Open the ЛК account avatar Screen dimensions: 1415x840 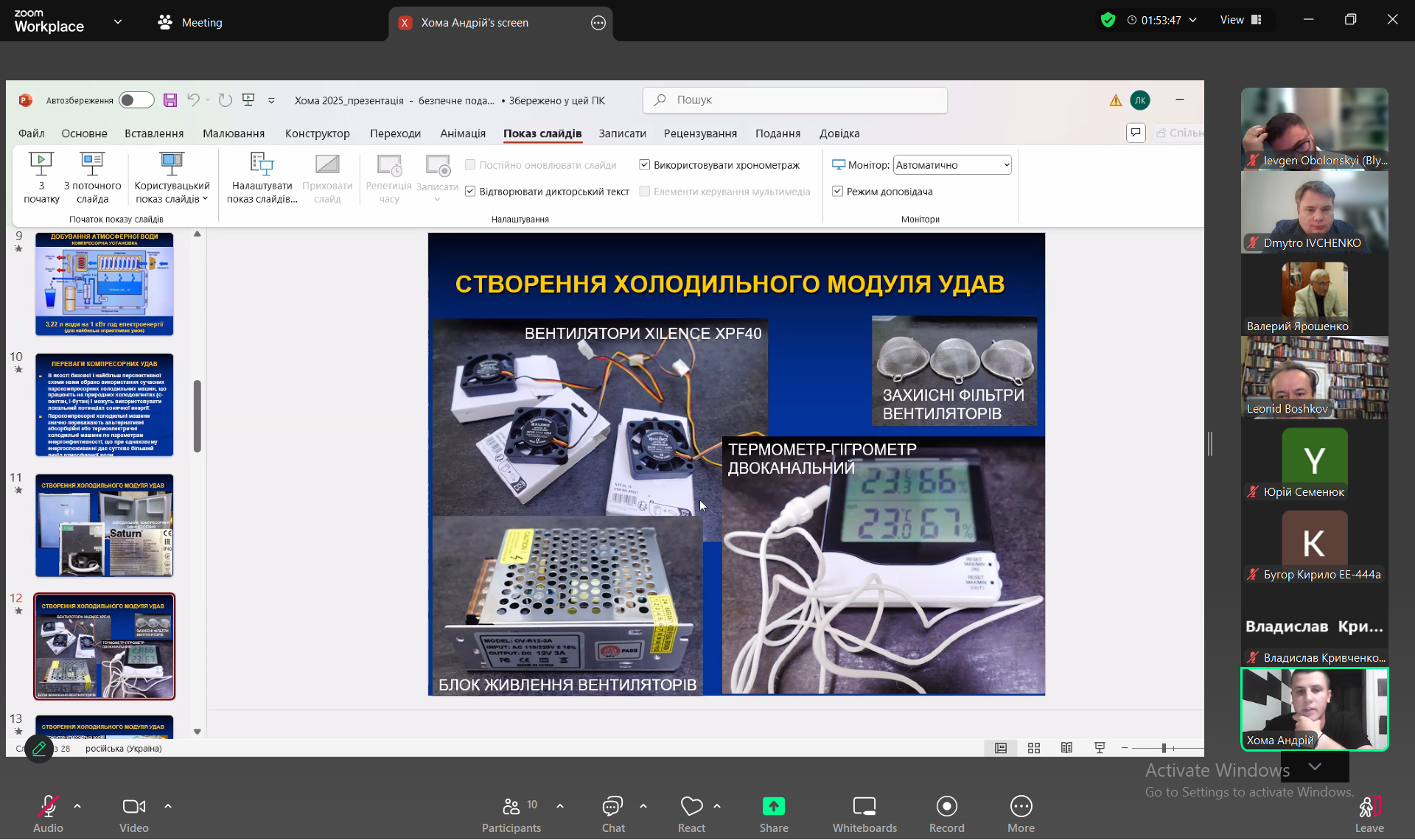click(x=1140, y=100)
